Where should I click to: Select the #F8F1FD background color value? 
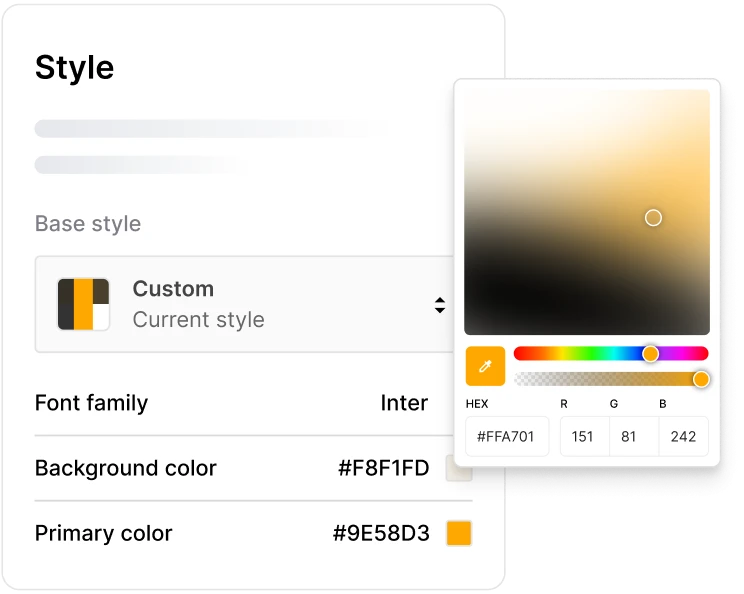coord(383,468)
